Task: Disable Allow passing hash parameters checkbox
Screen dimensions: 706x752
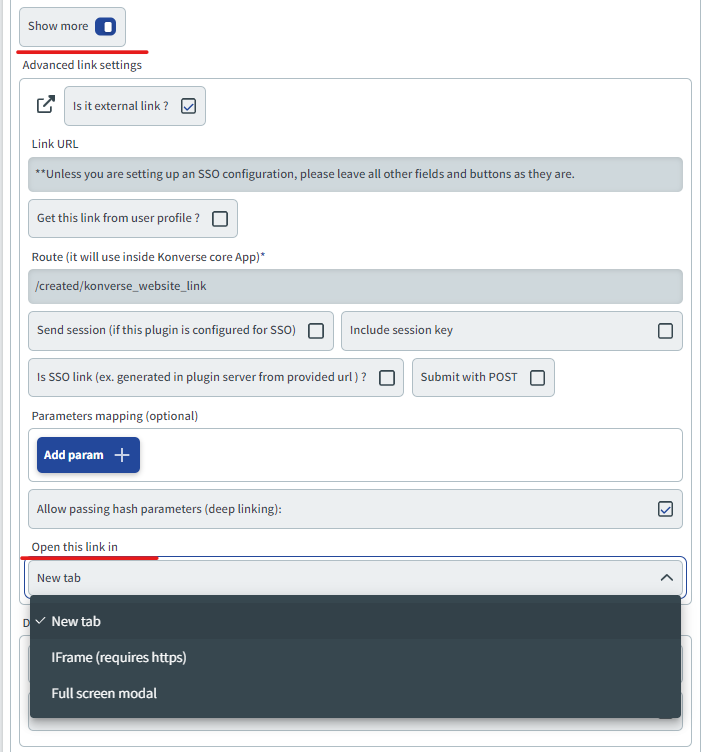Action: point(665,509)
